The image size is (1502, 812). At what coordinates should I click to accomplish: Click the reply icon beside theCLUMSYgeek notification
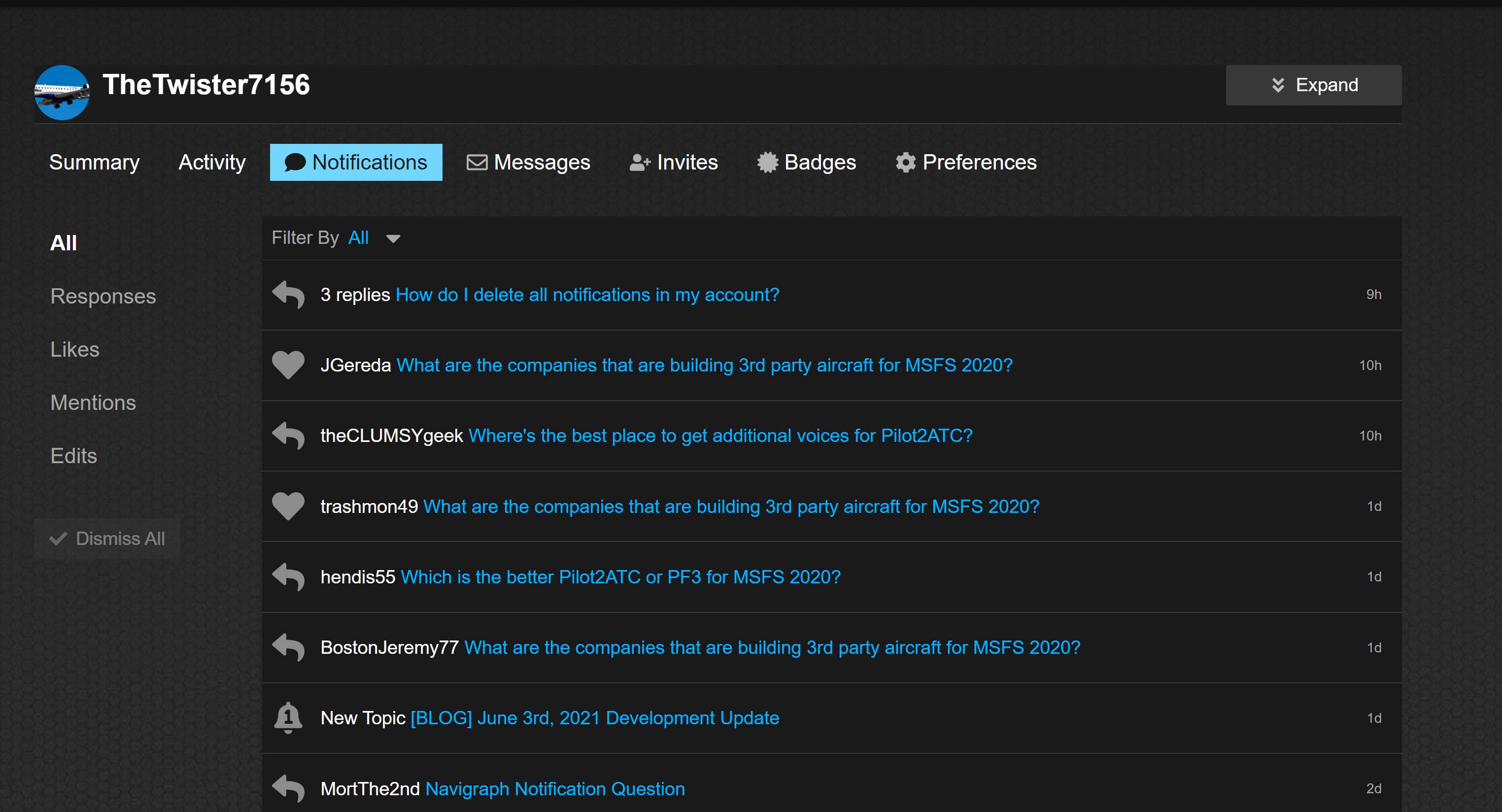[x=288, y=436]
